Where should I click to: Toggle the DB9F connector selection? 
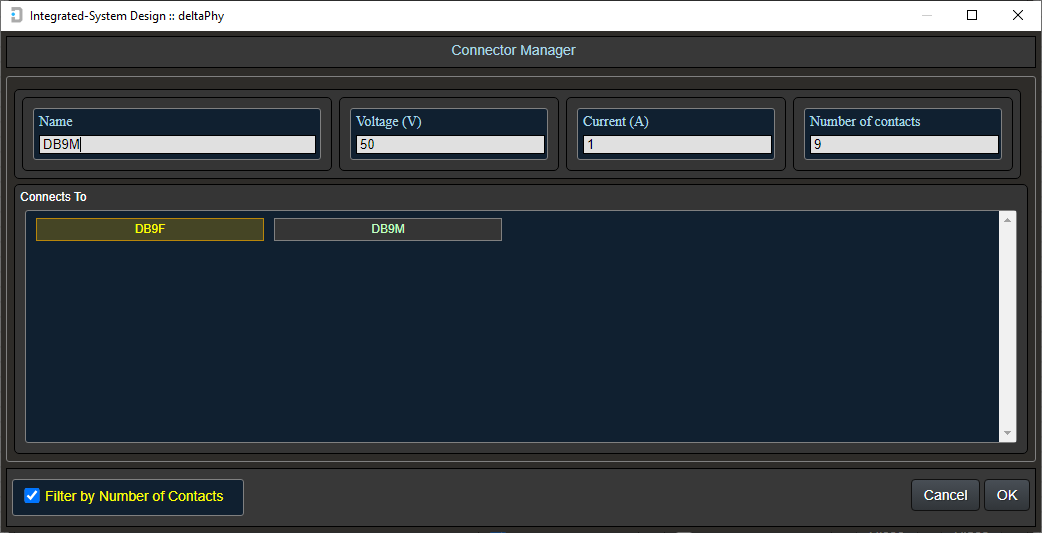click(150, 229)
